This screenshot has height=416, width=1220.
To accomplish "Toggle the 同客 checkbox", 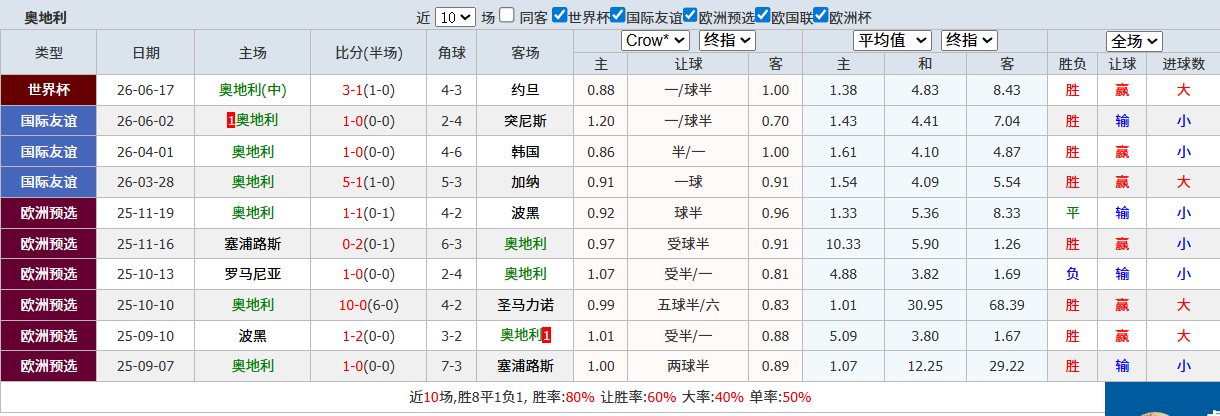I will [507, 15].
